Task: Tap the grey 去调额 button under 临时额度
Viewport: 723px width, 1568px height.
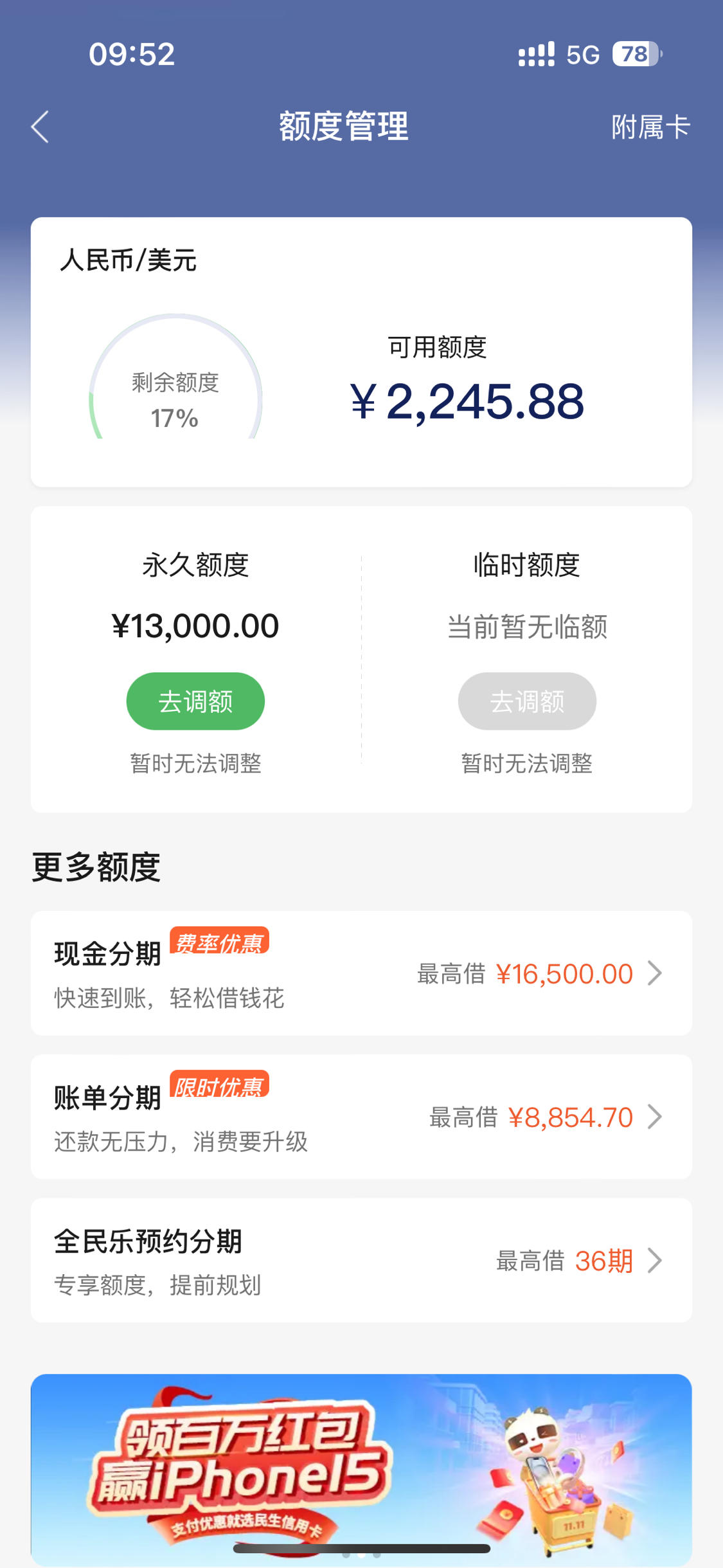Action: tap(527, 701)
